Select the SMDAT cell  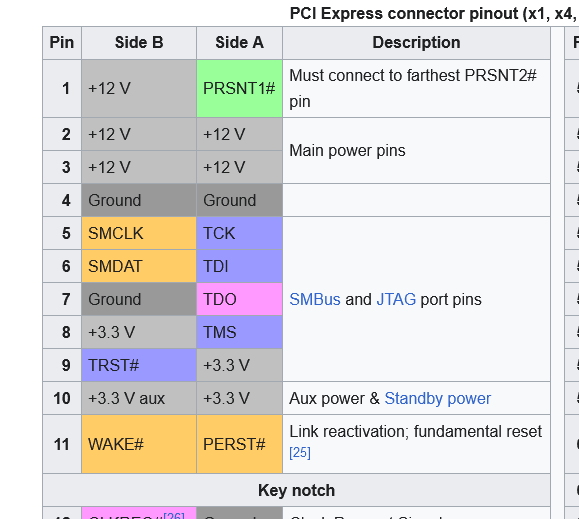tap(139, 266)
